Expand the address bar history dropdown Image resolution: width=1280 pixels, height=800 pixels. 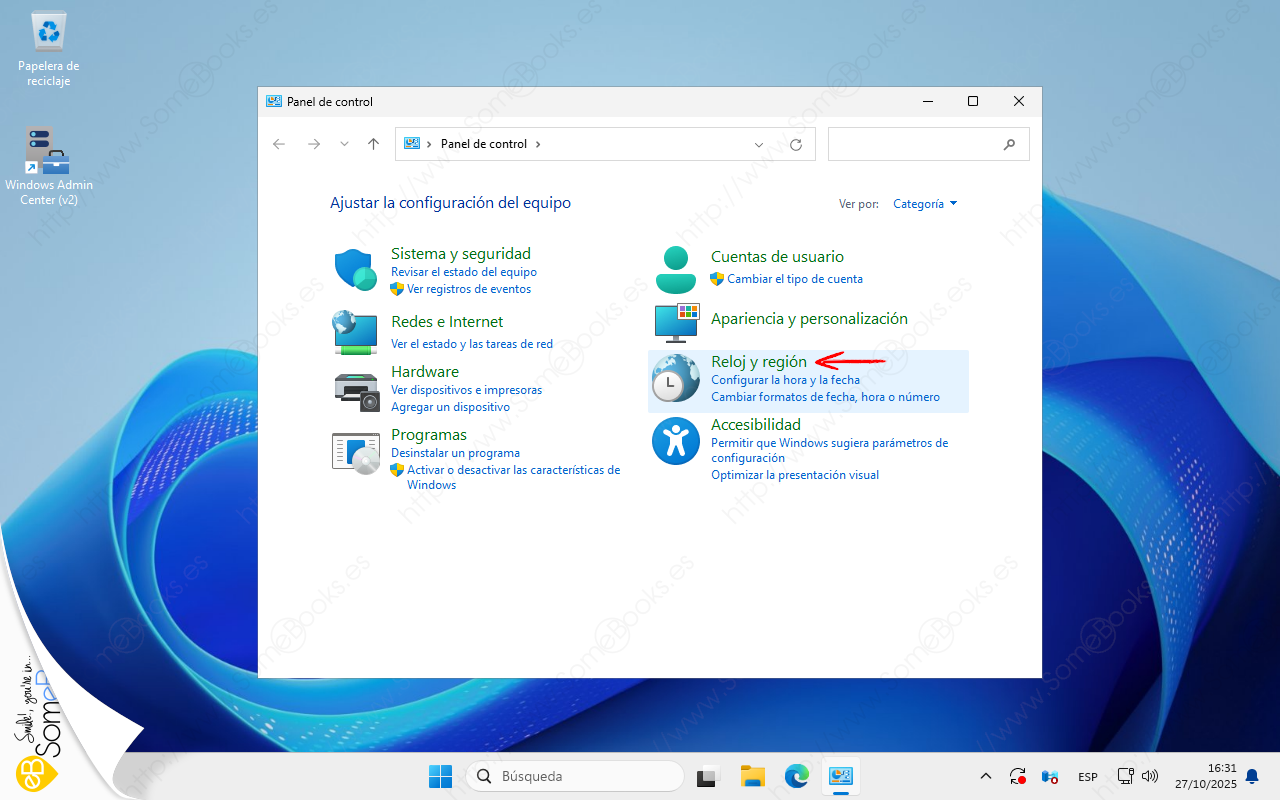click(x=759, y=144)
